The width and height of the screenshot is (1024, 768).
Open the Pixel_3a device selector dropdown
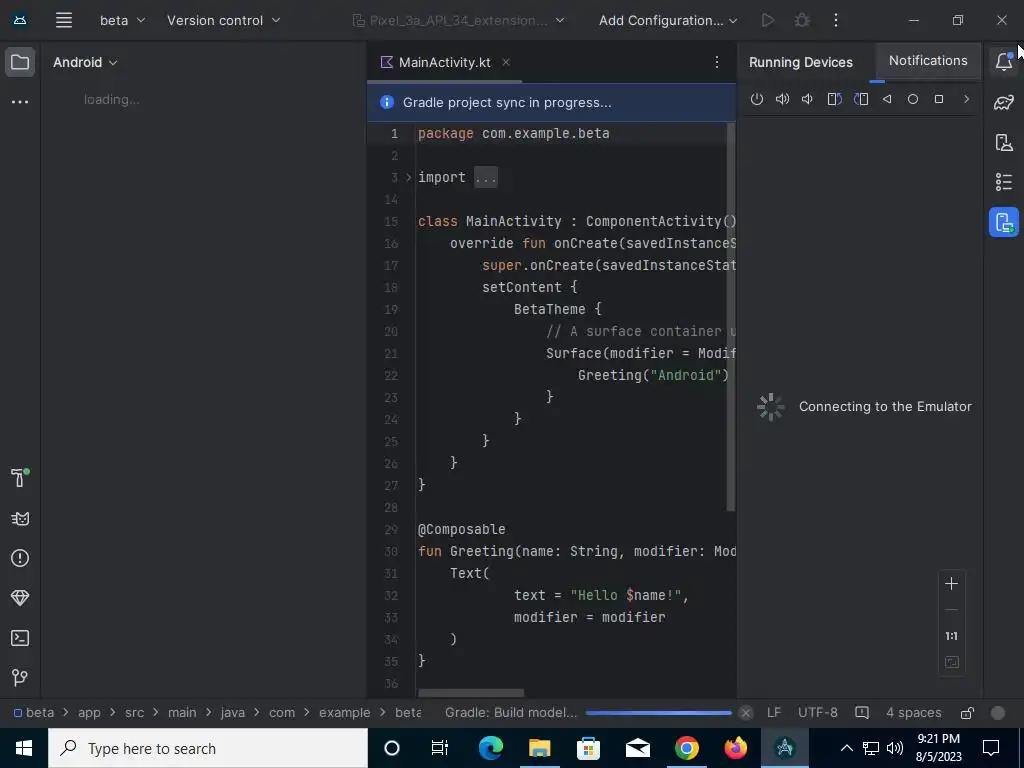pyautogui.click(x=458, y=20)
